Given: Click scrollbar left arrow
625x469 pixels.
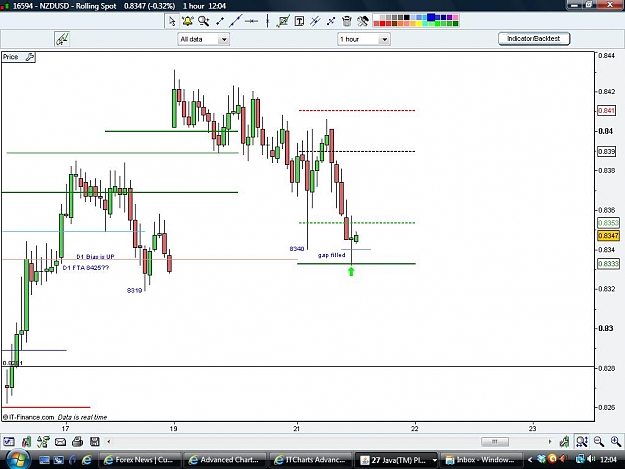Looking at the screenshot, I should tap(109, 442).
